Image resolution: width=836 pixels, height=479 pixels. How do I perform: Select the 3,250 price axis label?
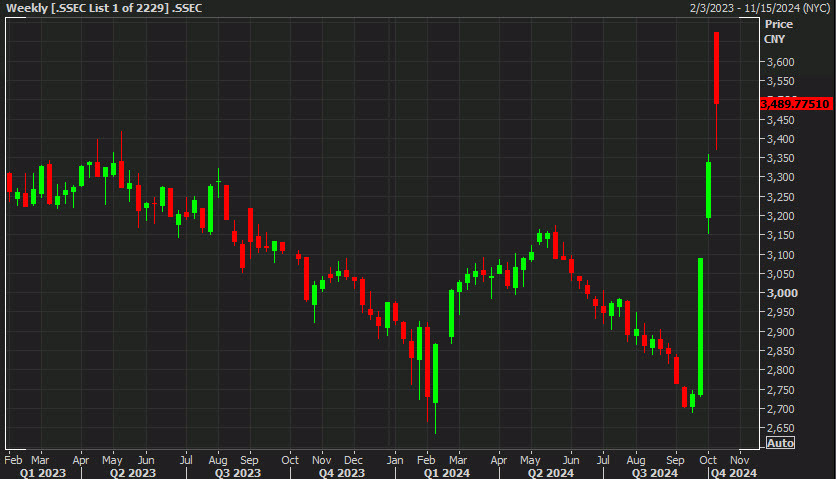pos(781,197)
